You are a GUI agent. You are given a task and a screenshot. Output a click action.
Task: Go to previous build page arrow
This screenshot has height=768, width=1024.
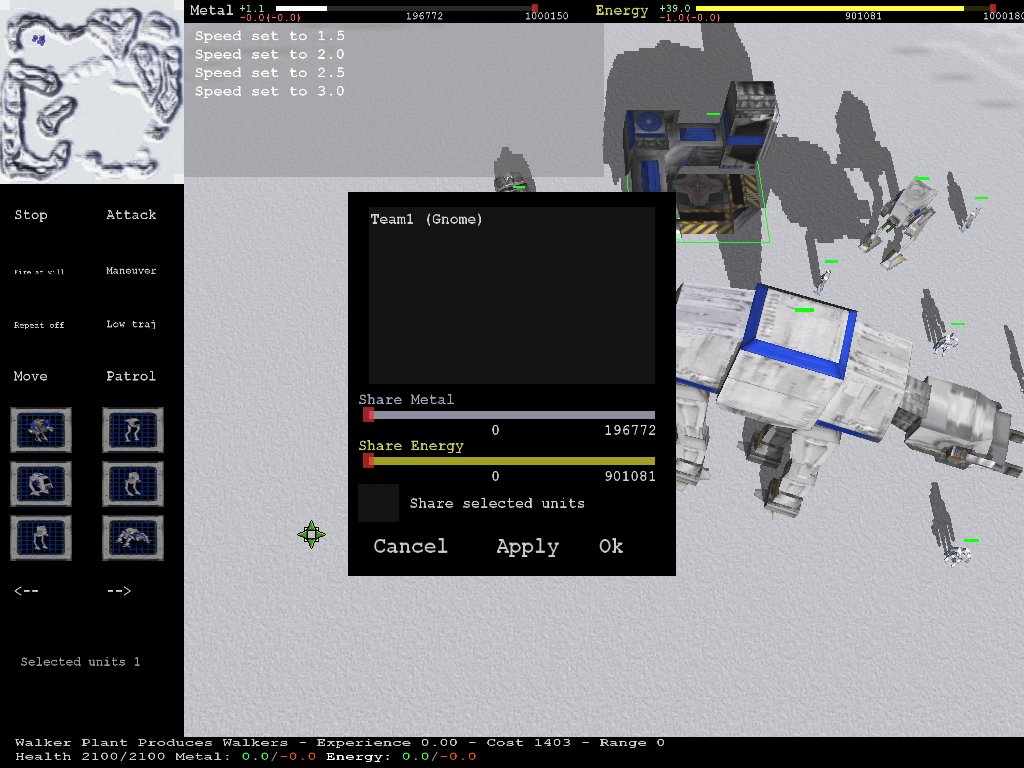tap(26, 590)
